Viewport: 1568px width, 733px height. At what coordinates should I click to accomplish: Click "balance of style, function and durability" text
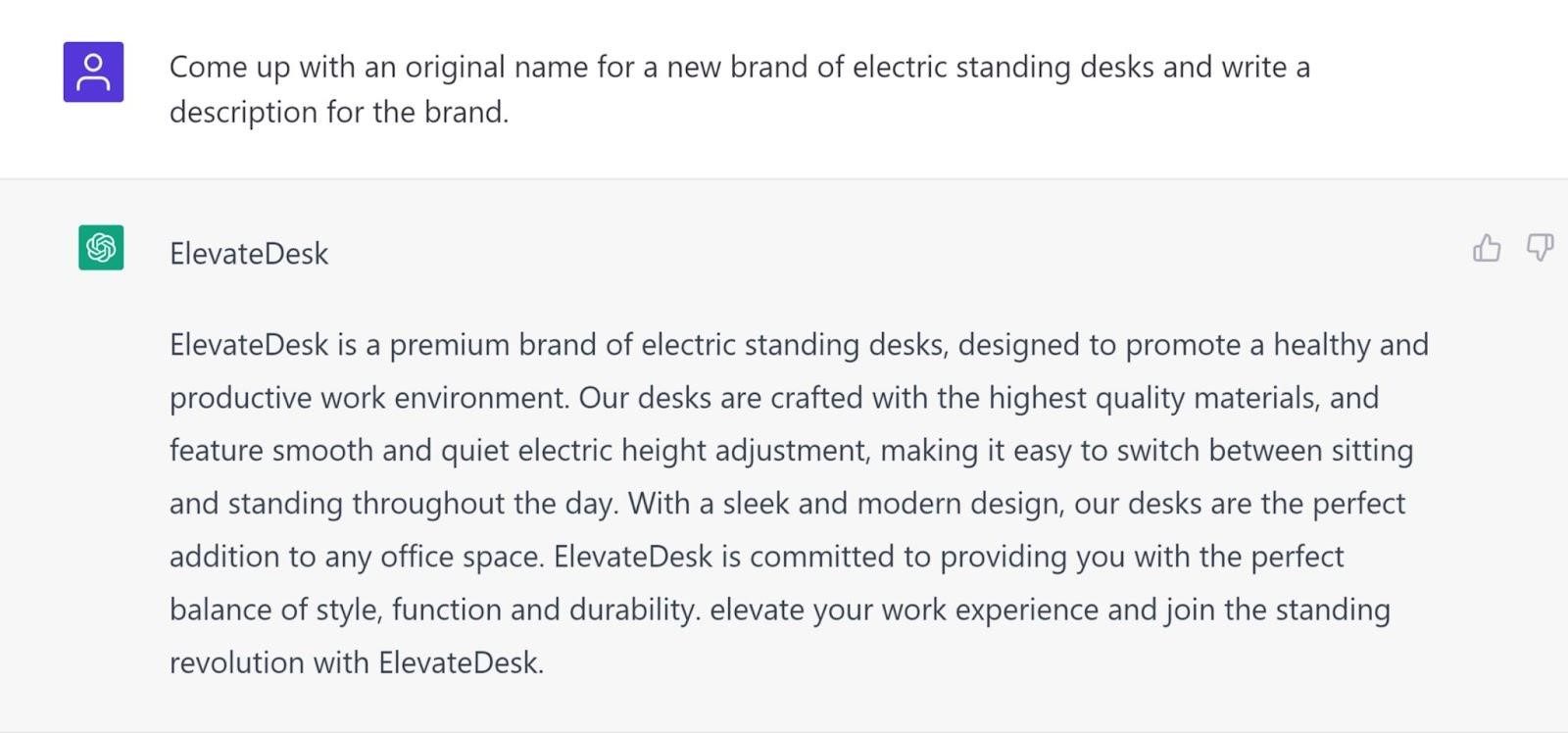pos(434,610)
